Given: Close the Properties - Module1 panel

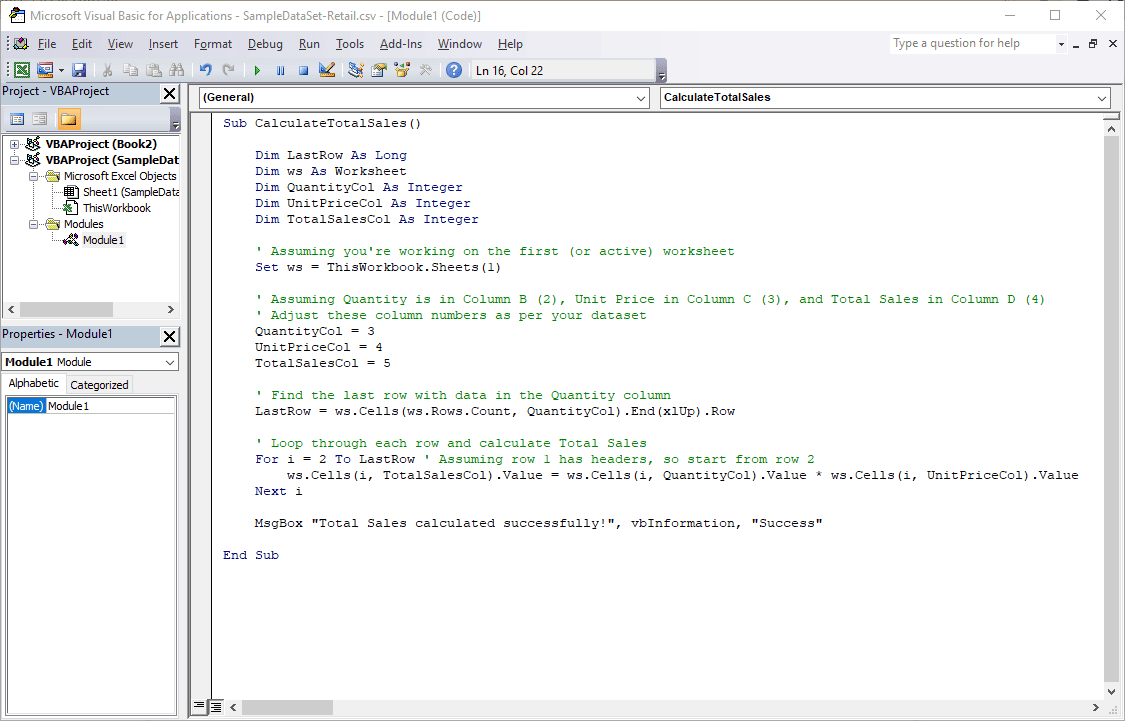Looking at the screenshot, I should pyautogui.click(x=169, y=336).
